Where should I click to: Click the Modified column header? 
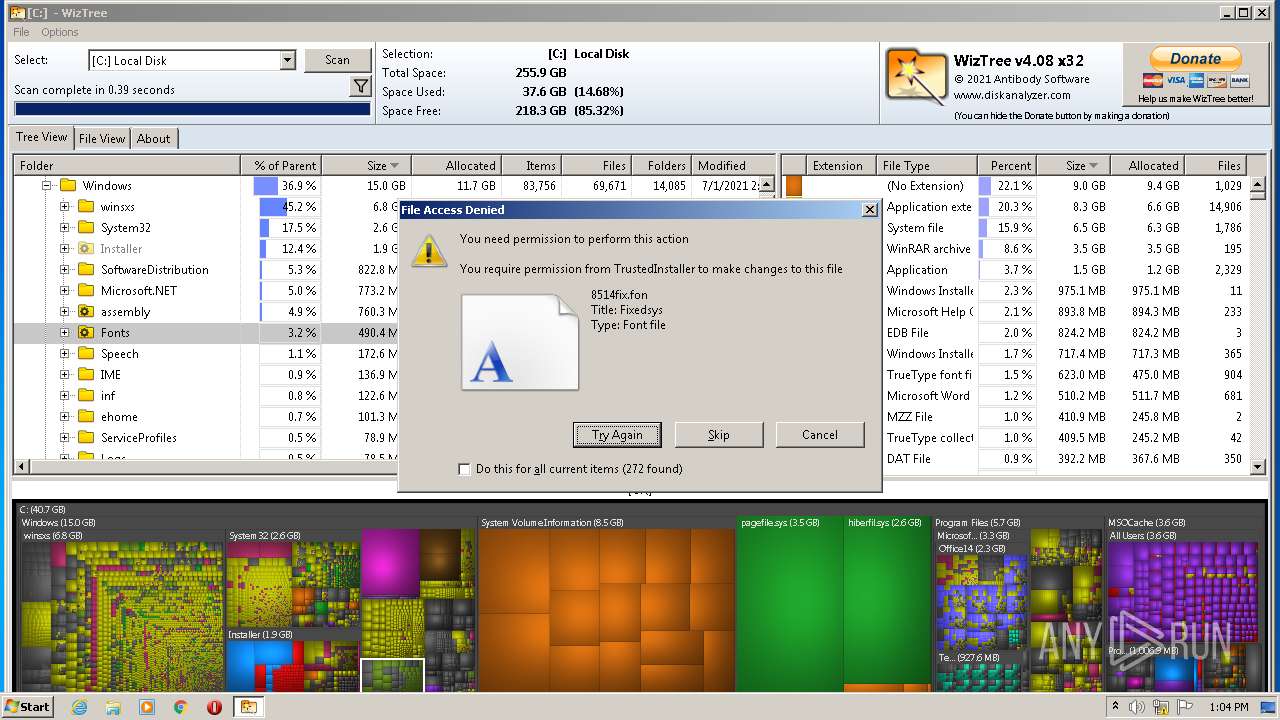(x=734, y=166)
